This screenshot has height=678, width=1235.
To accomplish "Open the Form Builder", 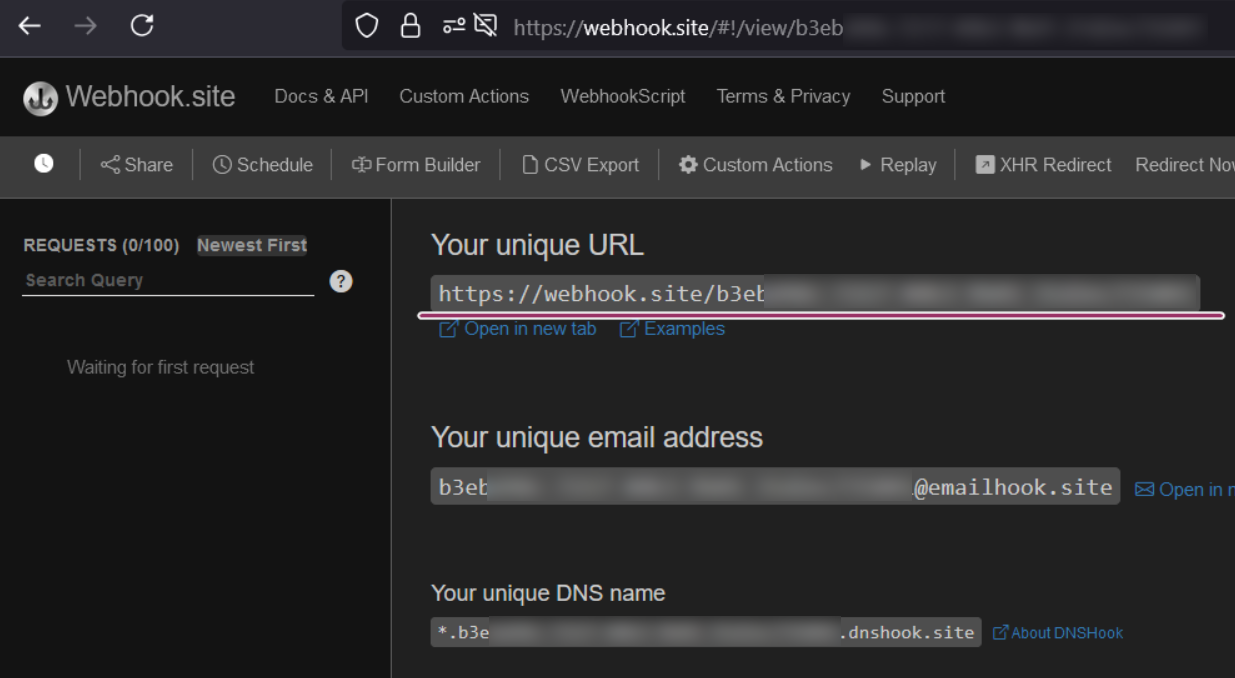I will click(416, 165).
